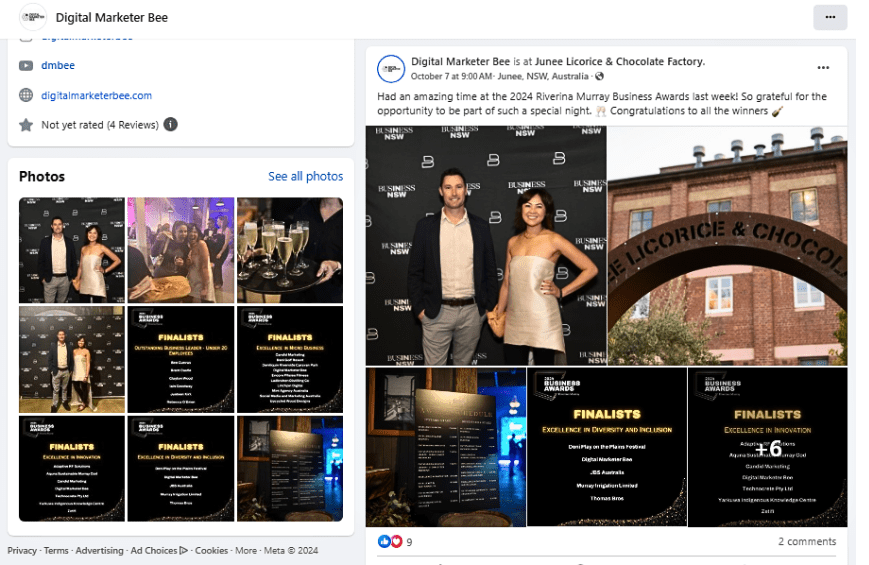Open Terms footer link
Viewport: 869px width, 565px height.
click(x=56, y=550)
